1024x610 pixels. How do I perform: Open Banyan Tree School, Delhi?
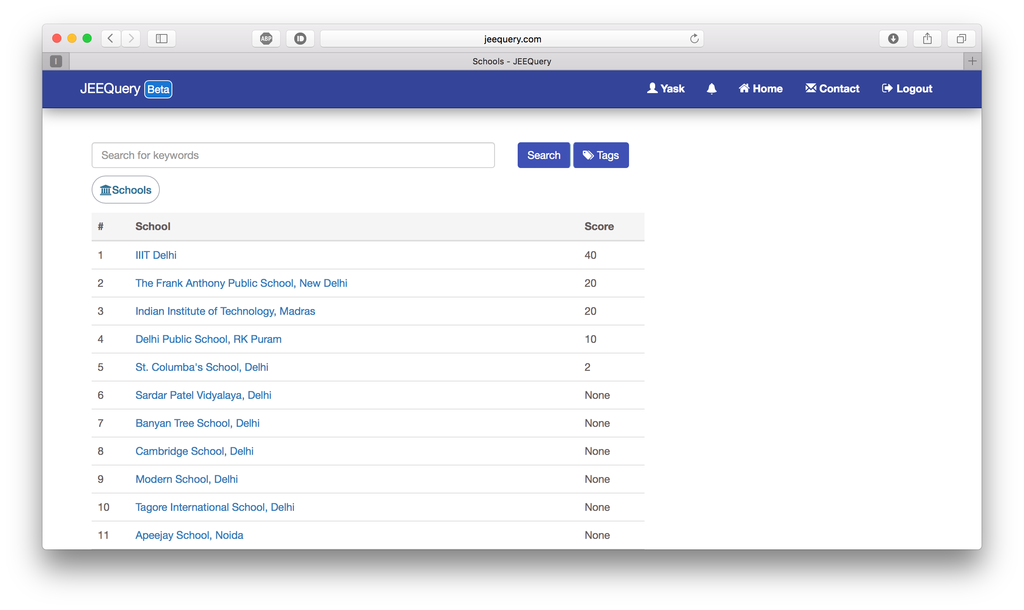pyautogui.click(x=197, y=424)
